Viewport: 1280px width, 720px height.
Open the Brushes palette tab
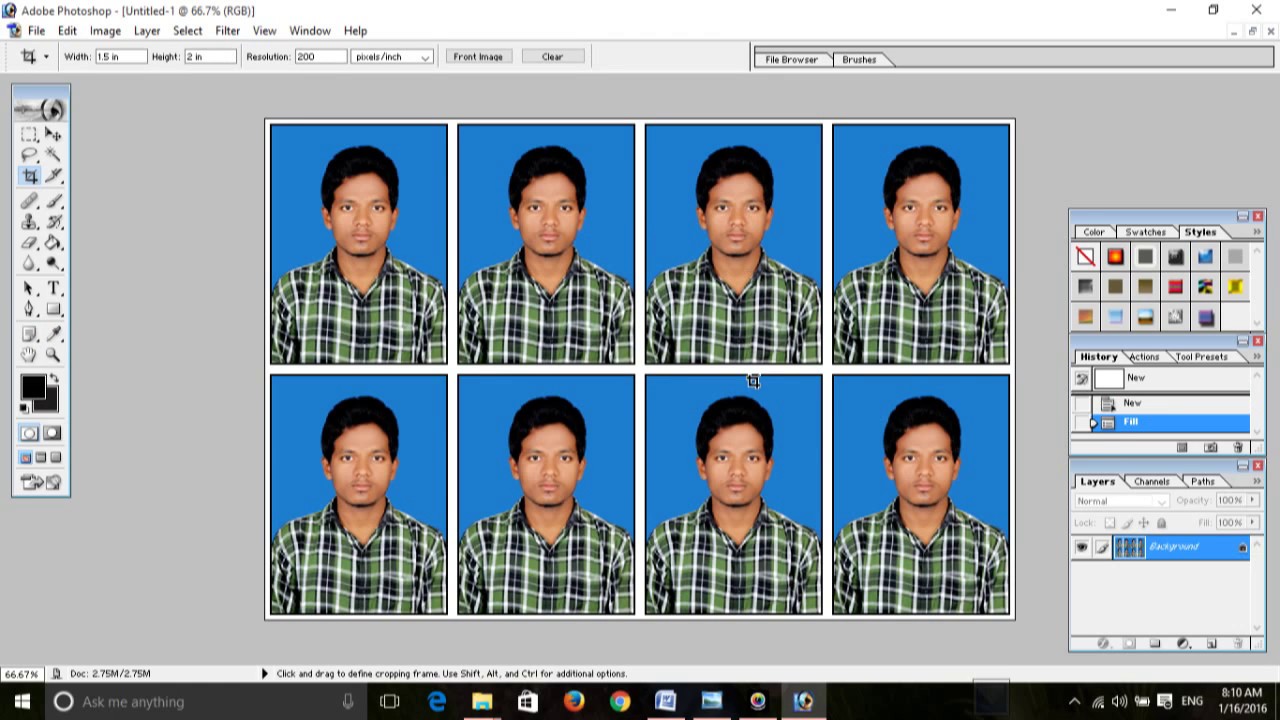click(x=859, y=60)
